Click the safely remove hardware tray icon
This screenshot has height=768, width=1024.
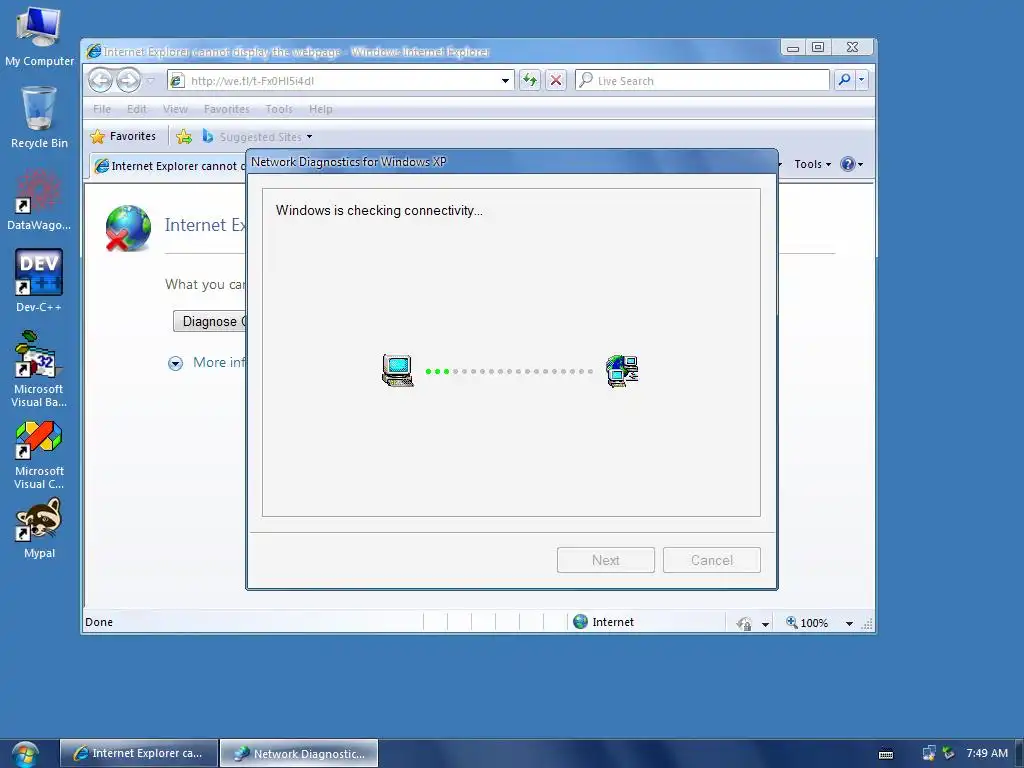(948, 754)
